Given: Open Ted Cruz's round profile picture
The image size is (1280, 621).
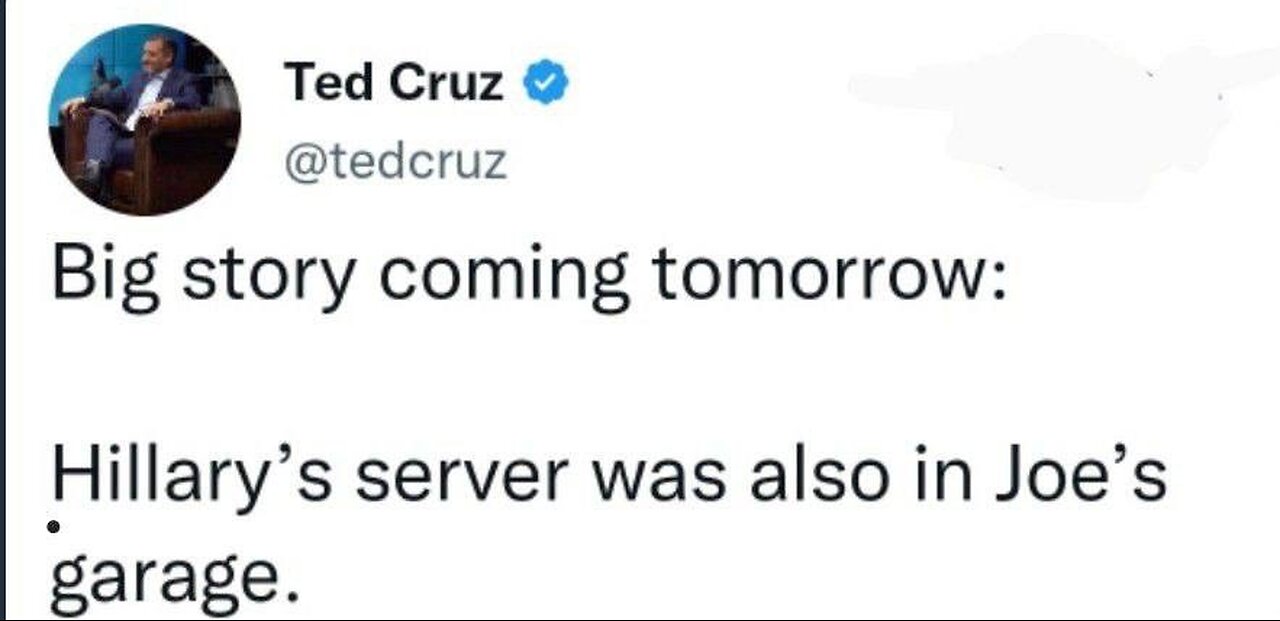Looking at the screenshot, I should click(145, 120).
